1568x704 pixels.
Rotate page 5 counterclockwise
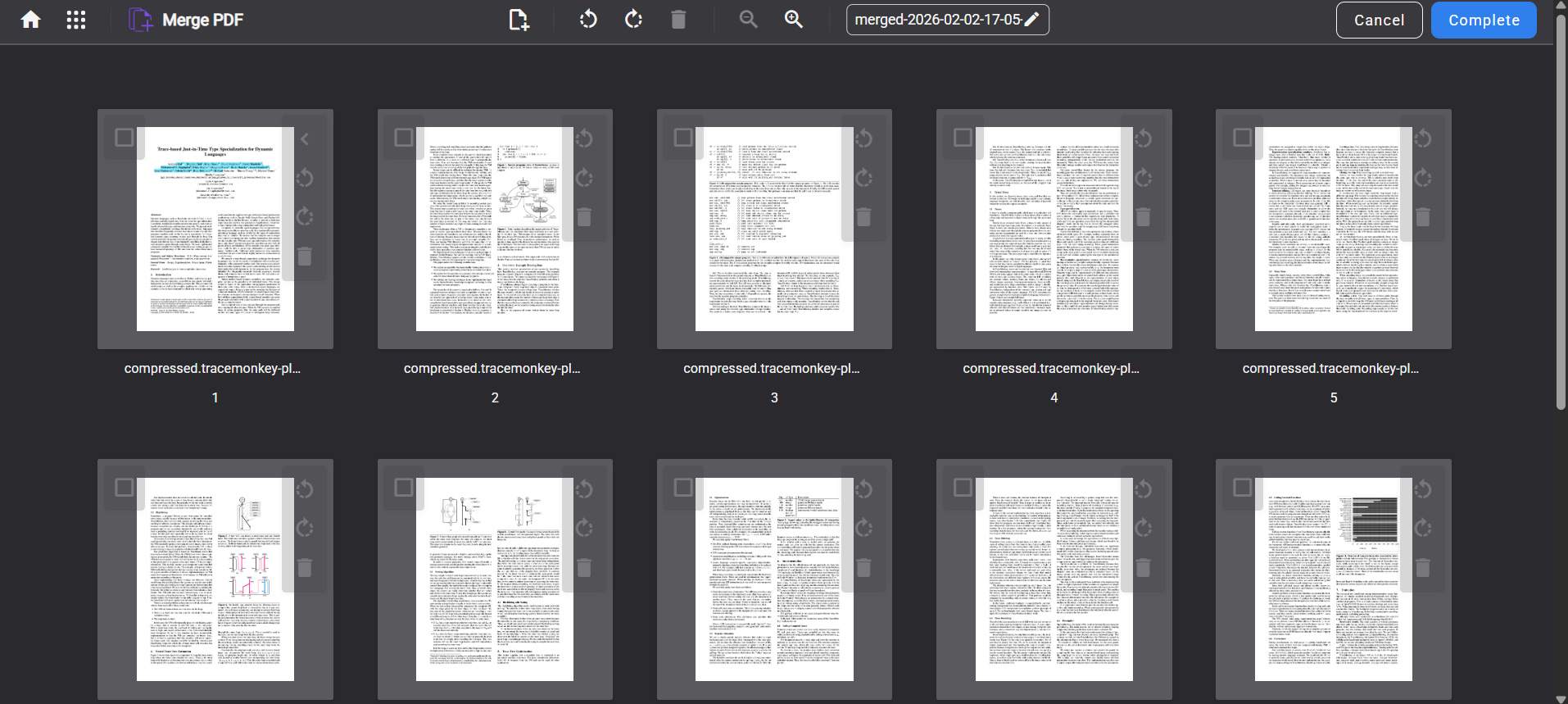coord(1423,139)
